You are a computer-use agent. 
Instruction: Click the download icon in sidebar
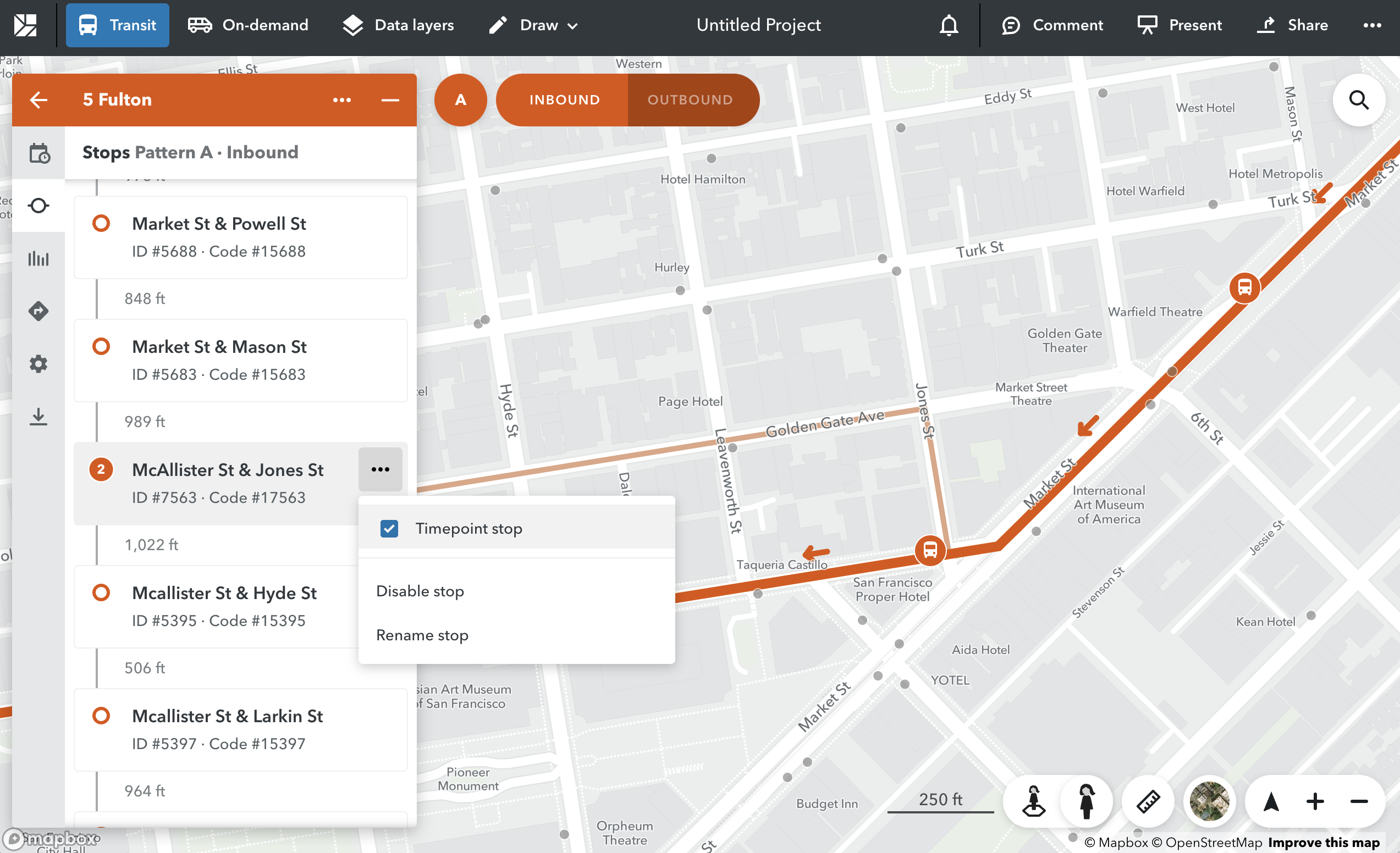click(38, 416)
